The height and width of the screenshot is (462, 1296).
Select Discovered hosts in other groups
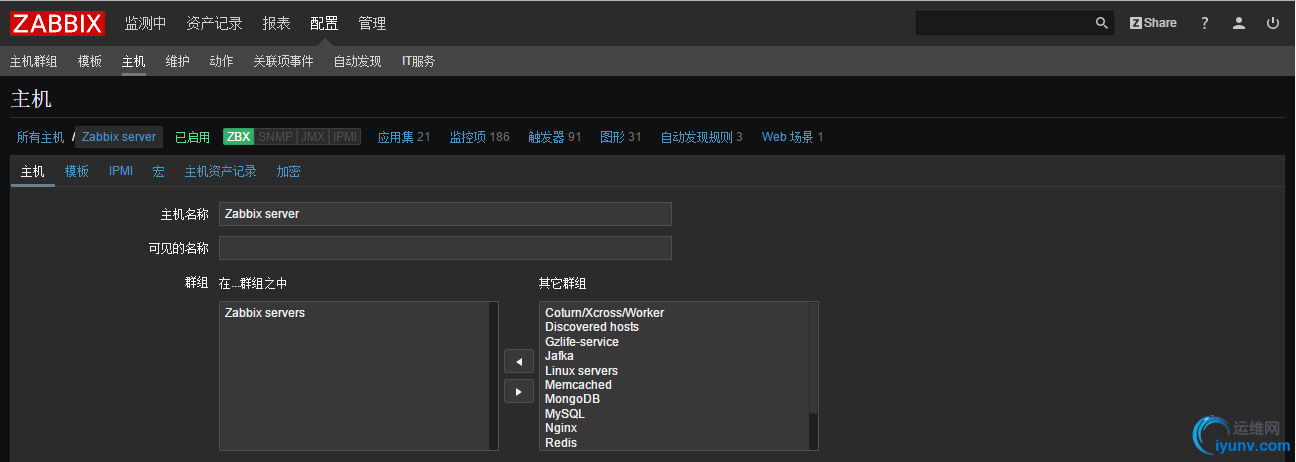point(592,327)
